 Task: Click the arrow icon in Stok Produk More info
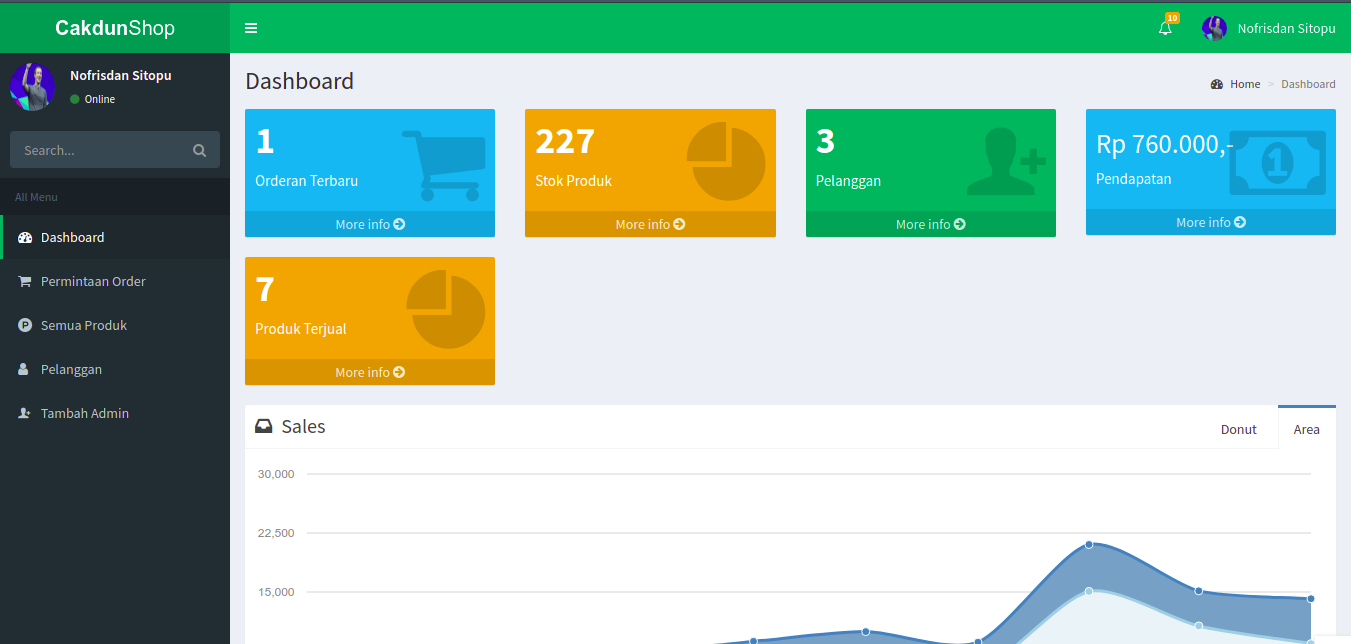pyautogui.click(x=680, y=224)
